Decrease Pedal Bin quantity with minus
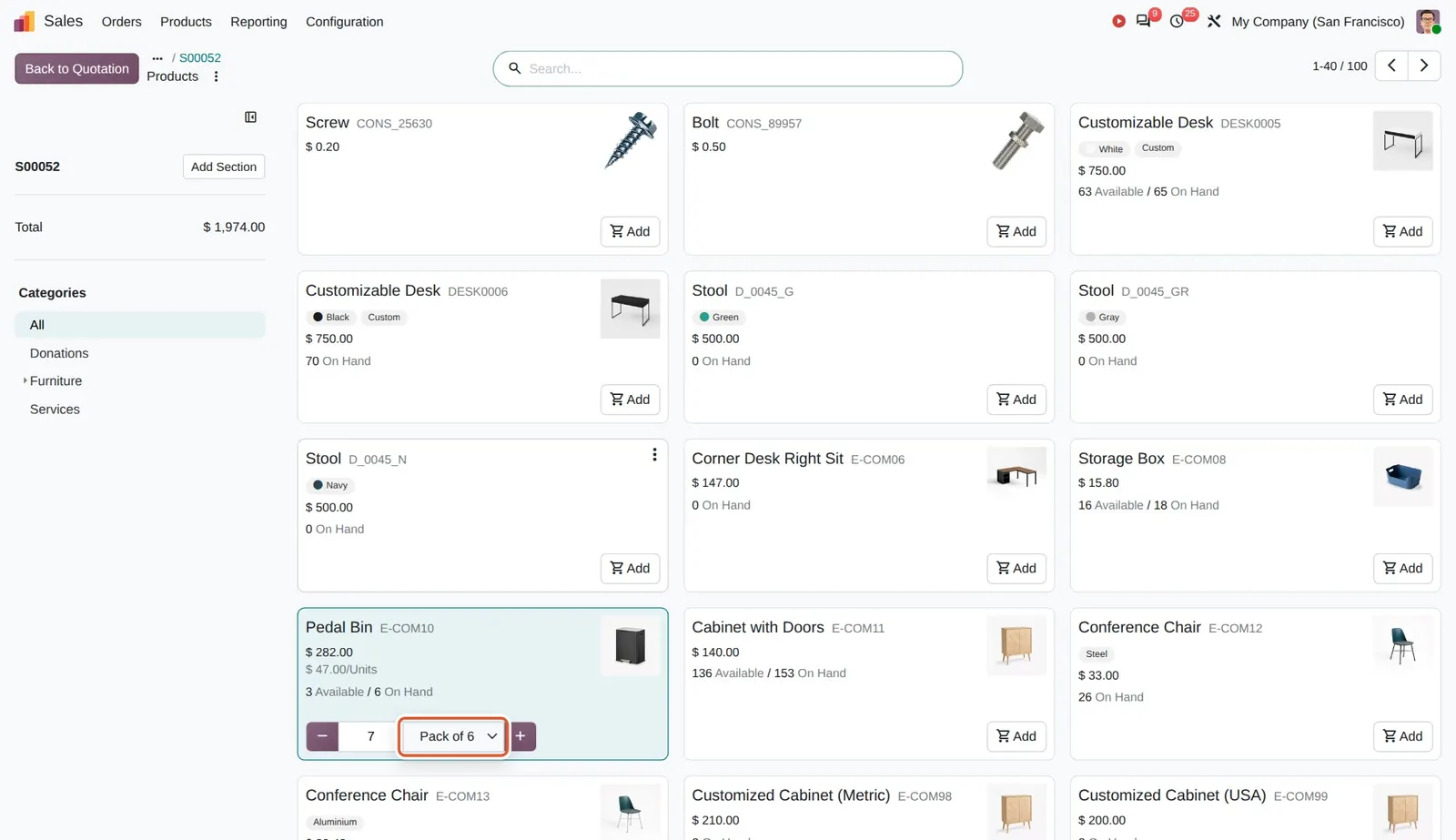The height and width of the screenshot is (840, 1456). pyautogui.click(x=322, y=736)
